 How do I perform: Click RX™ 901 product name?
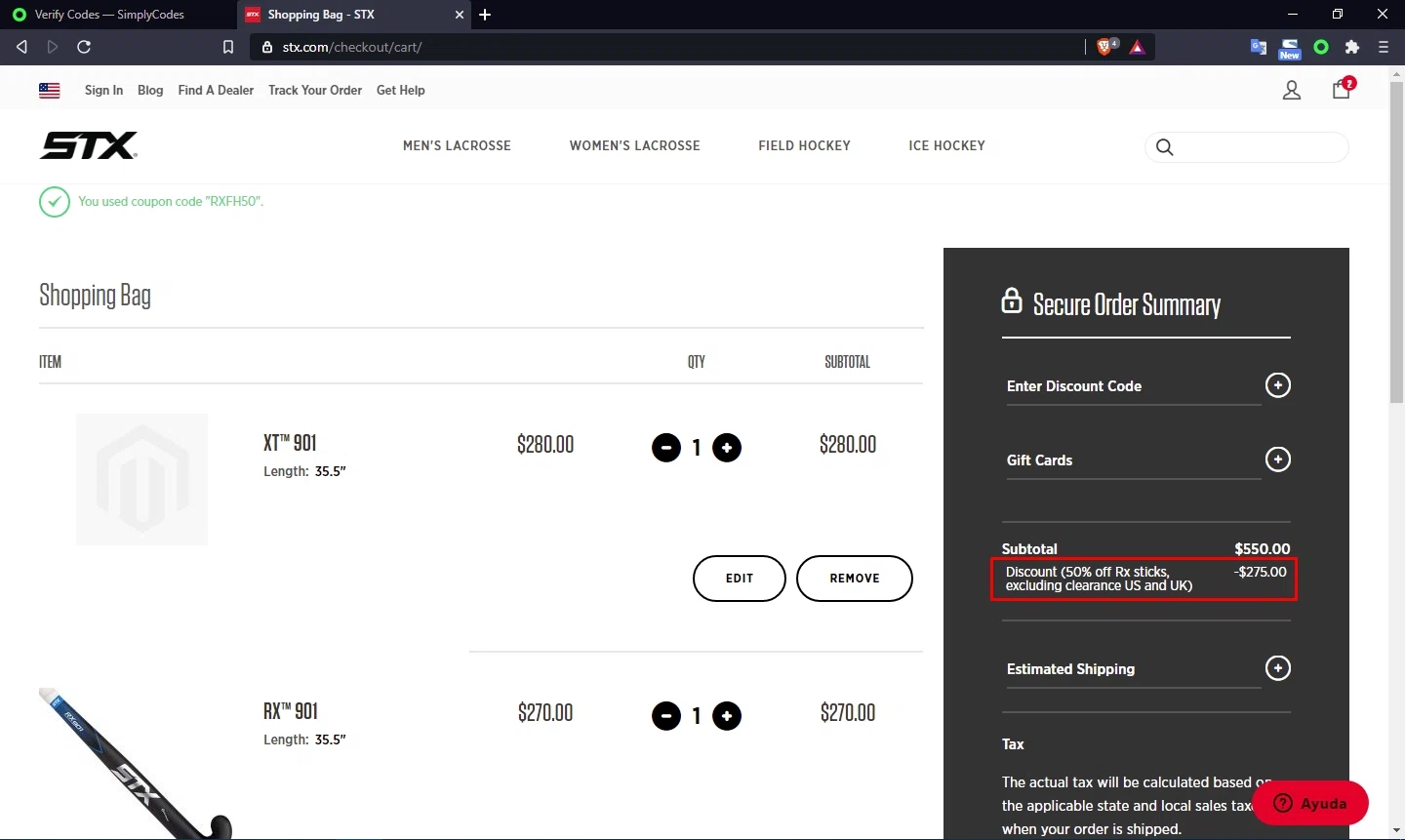(291, 711)
